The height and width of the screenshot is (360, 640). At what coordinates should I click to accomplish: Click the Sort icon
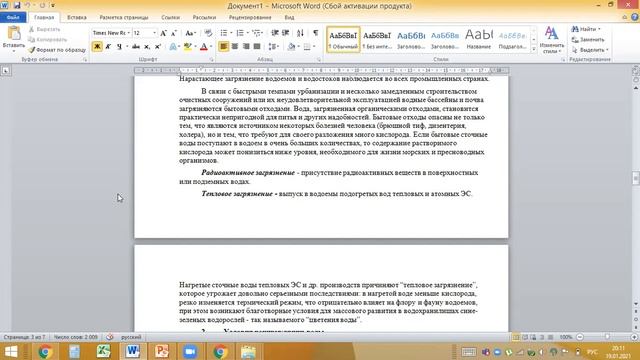pyautogui.click(x=300, y=33)
